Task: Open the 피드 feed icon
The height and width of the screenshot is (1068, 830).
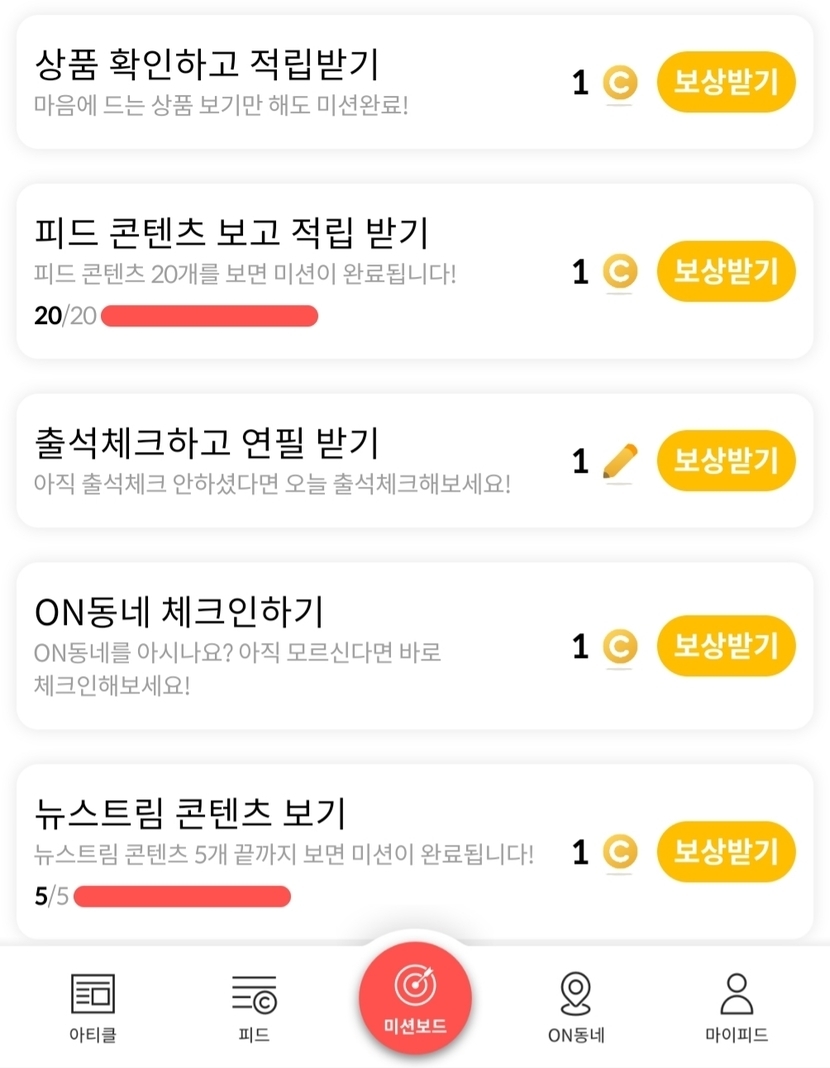Action: [x=254, y=994]
